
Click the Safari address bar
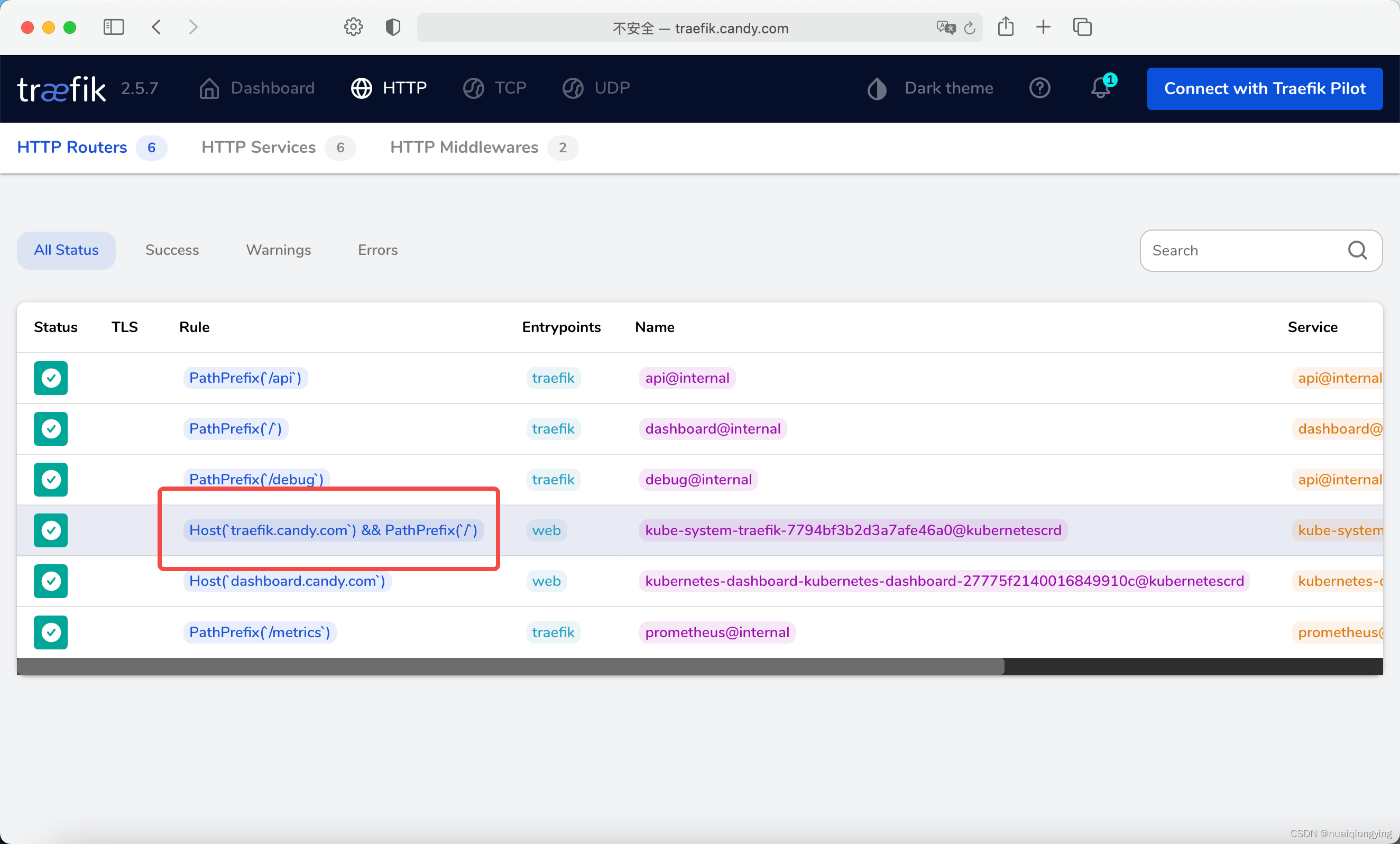pyautogui.click(x=700, y=27)
